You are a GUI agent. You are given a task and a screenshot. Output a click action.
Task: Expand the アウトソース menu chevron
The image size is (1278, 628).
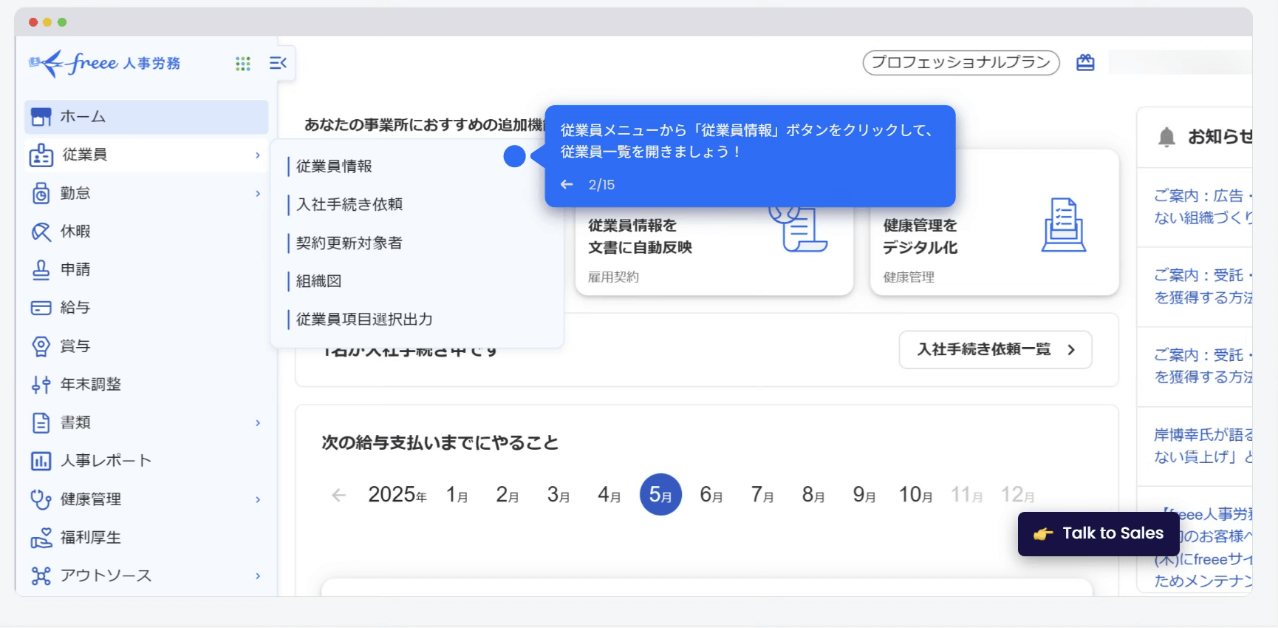257,576
